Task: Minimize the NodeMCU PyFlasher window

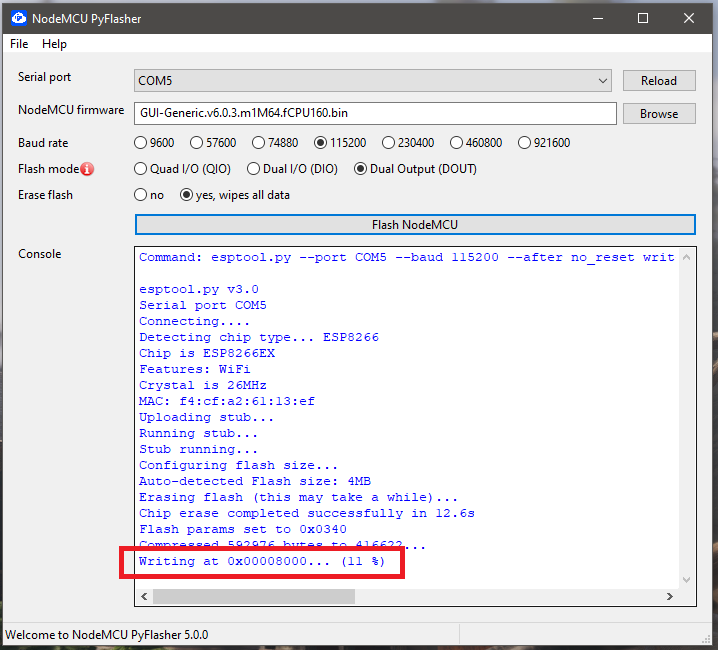Action: 598,18
